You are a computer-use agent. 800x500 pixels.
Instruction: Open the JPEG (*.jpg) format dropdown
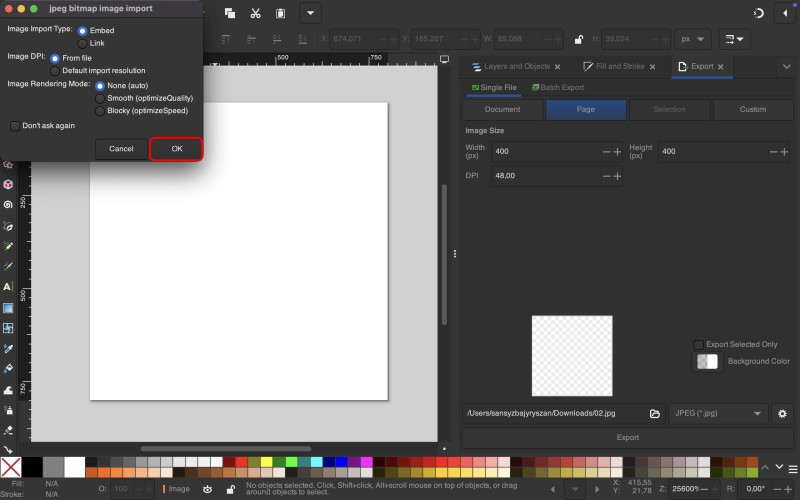click(x=717, y=414)
